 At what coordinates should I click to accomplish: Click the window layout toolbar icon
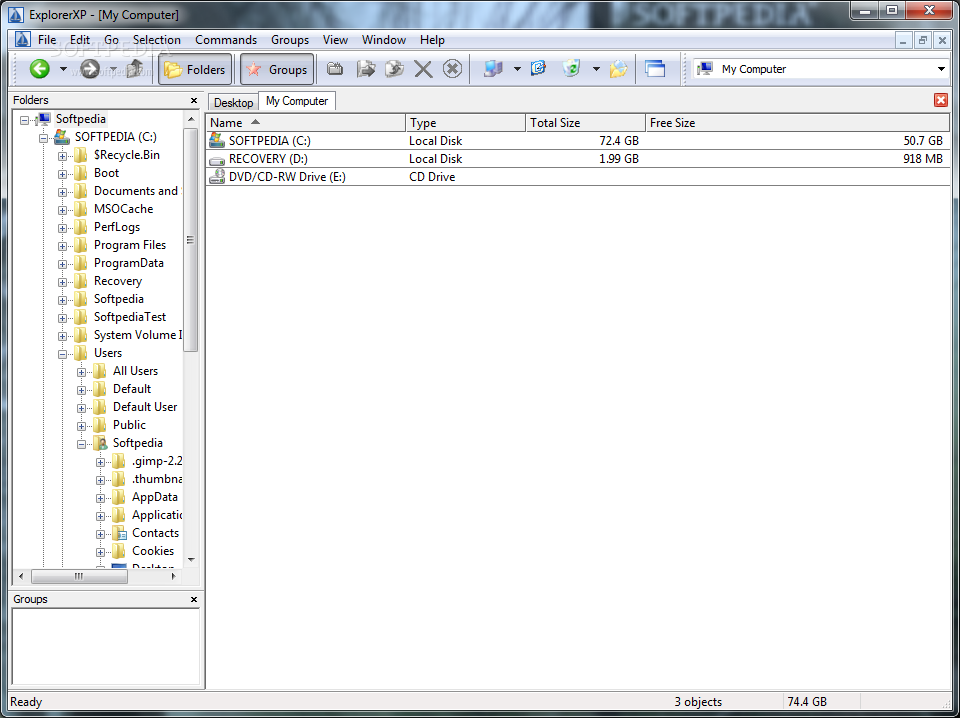coord(655,69)
